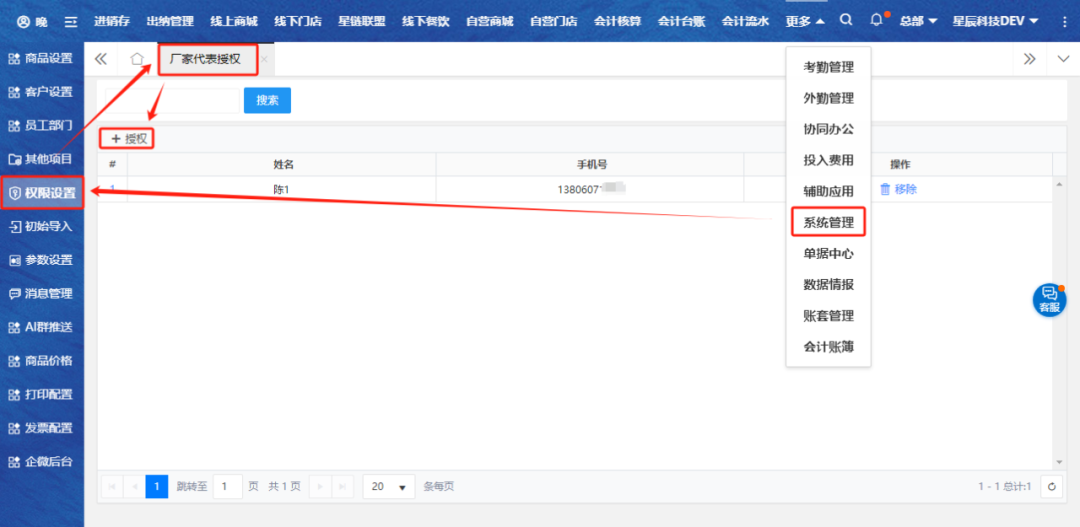The height and width of the screenshot is (527, 1080).
Task: Click the home icon tab
Action: tap(137, 59)
